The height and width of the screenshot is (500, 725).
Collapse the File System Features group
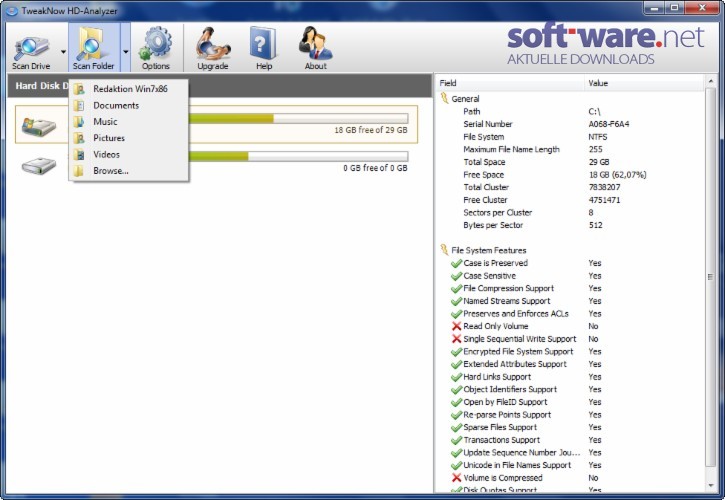pyautogui.click(x=445, y=250)
